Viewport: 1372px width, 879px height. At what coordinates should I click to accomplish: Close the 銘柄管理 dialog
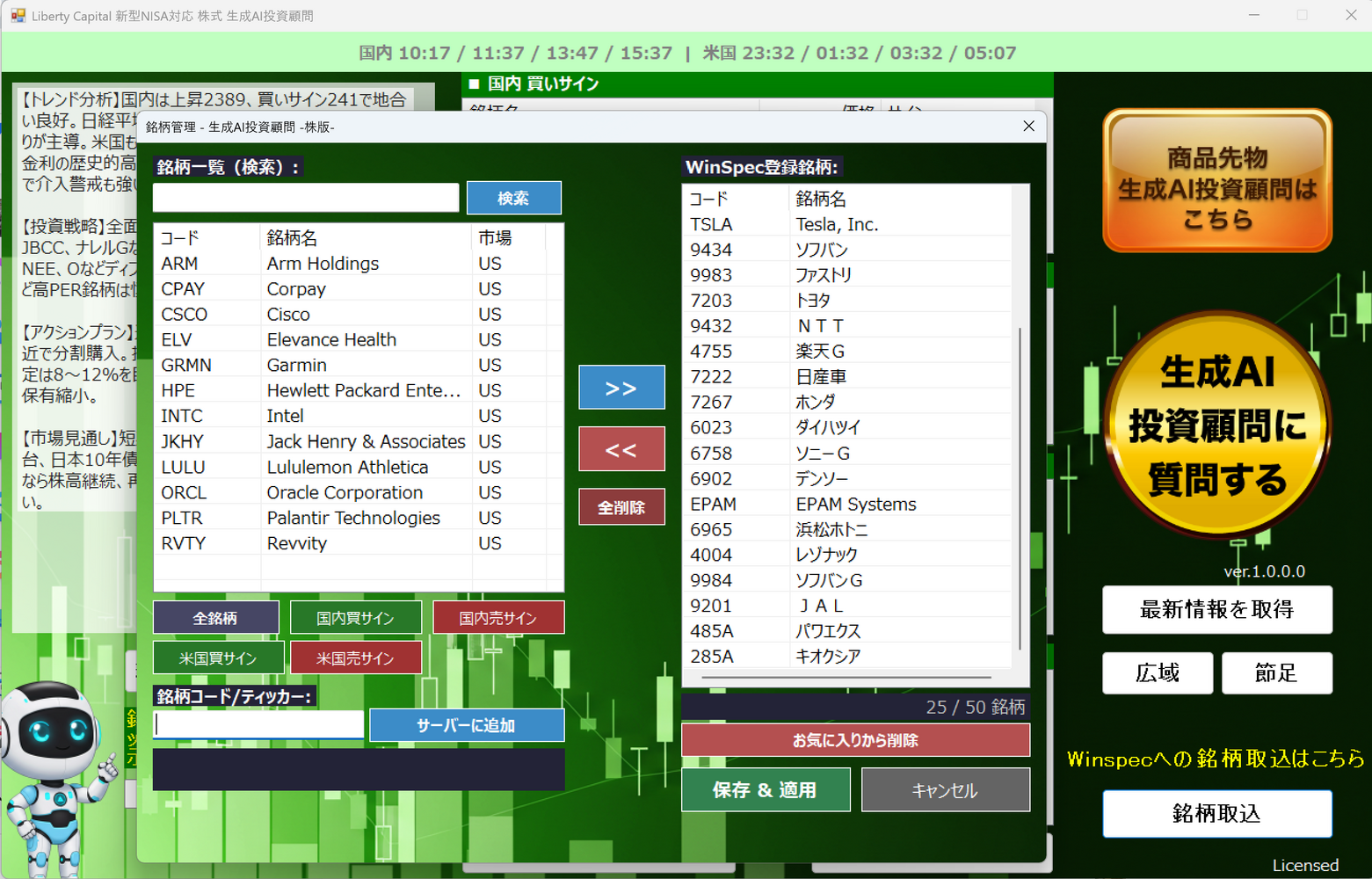(1028, 127)
